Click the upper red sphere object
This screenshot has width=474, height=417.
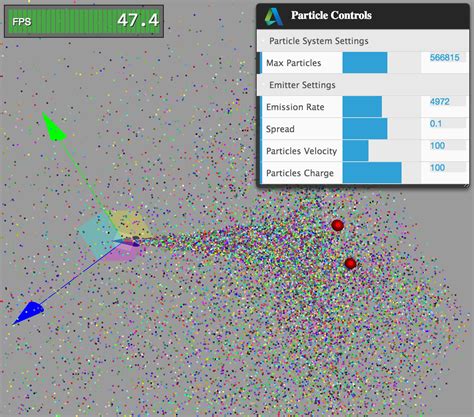pos(338,225)
